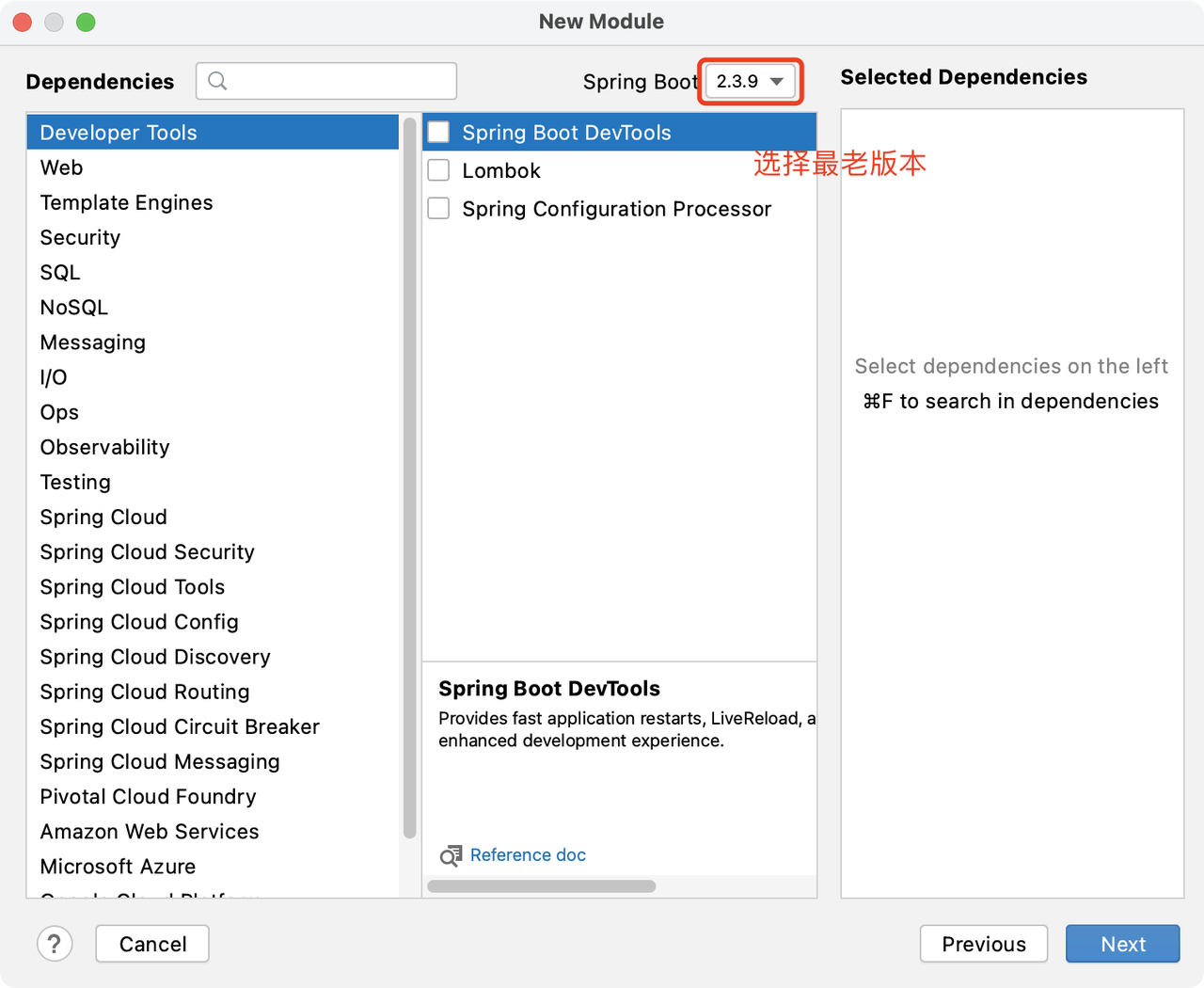This screenshot has height=988, width=1204.
Task: Select the Web category
Action: tap(213, 167)
